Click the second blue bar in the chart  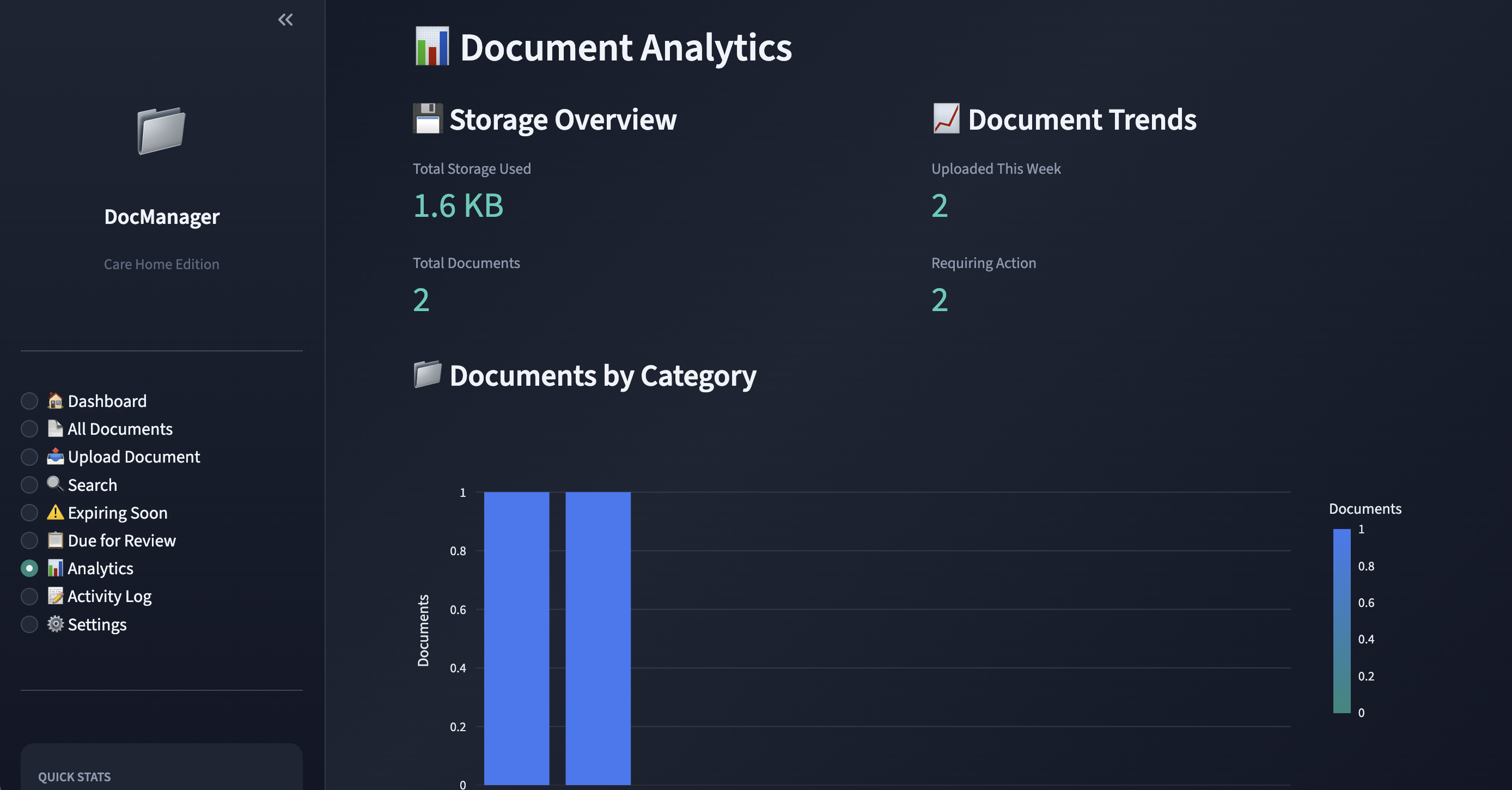pos(598,639)
